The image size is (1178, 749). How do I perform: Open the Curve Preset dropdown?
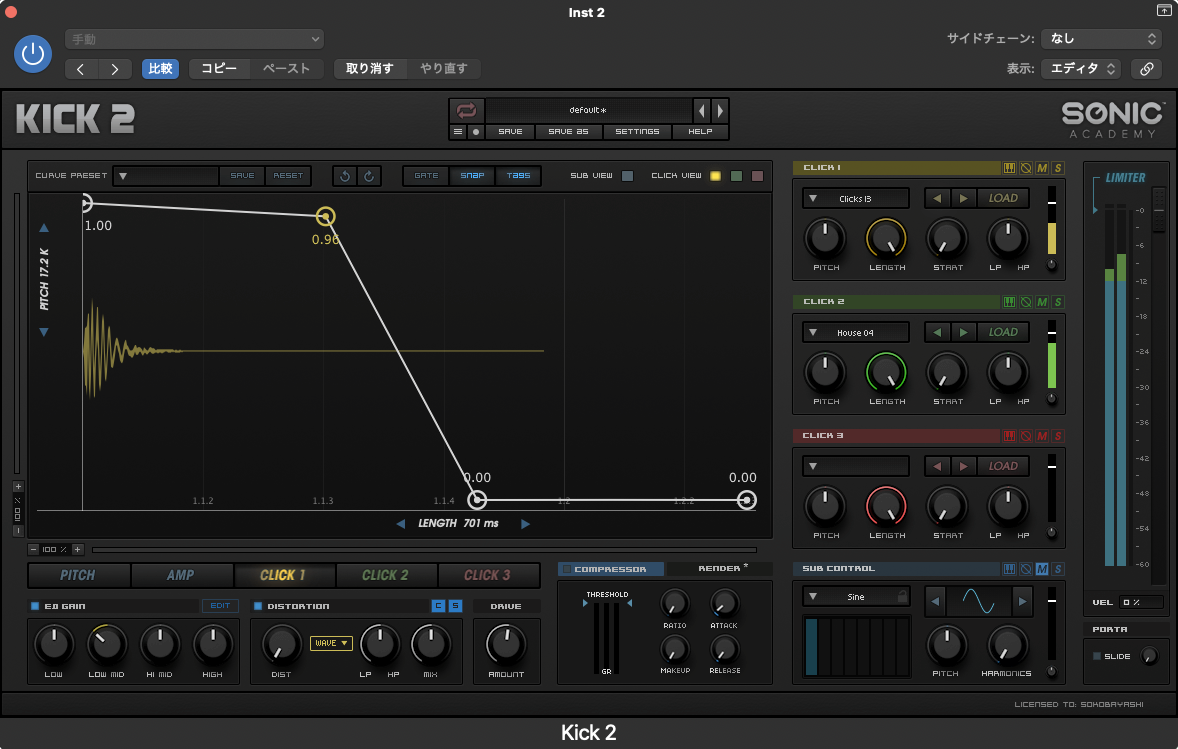[x=165, y=176]
